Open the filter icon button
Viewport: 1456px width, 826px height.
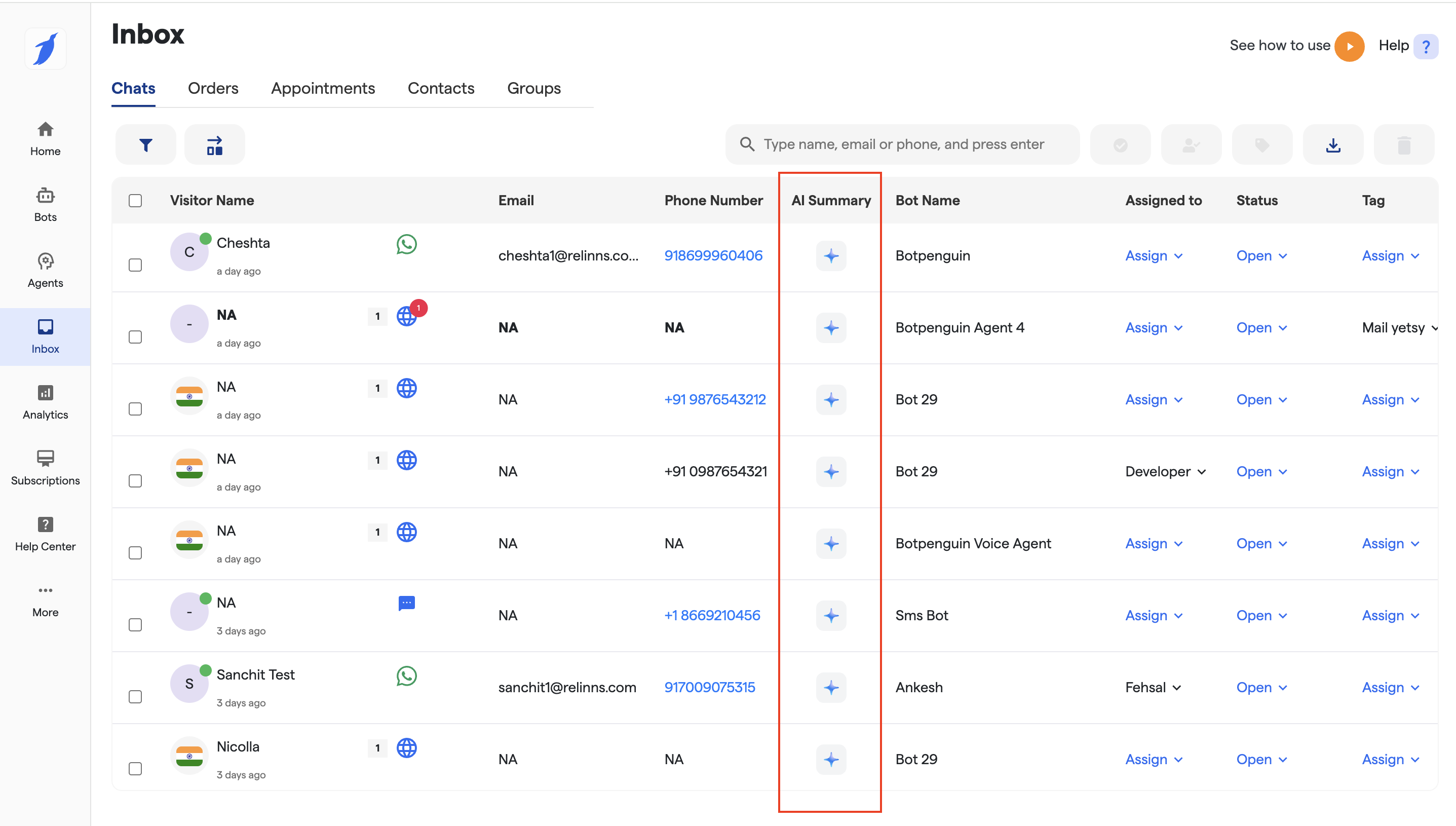pos(146,144)
